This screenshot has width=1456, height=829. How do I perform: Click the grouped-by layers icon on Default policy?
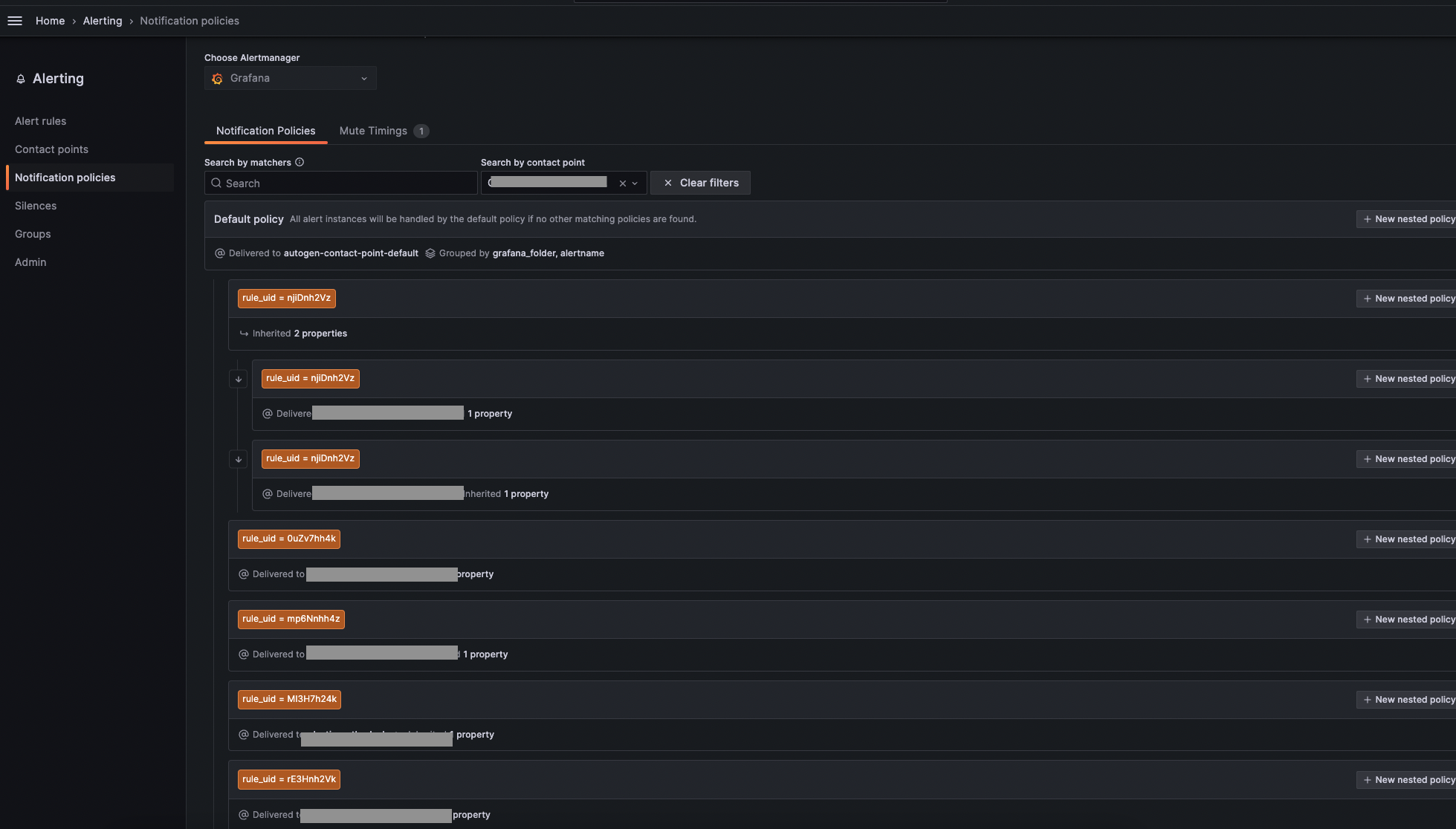point(430,253)
